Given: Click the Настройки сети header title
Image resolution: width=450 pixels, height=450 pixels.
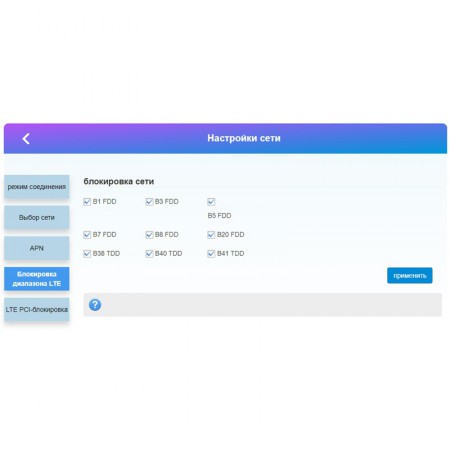Looking at the screenshot, I should click(x=244, y=138).
